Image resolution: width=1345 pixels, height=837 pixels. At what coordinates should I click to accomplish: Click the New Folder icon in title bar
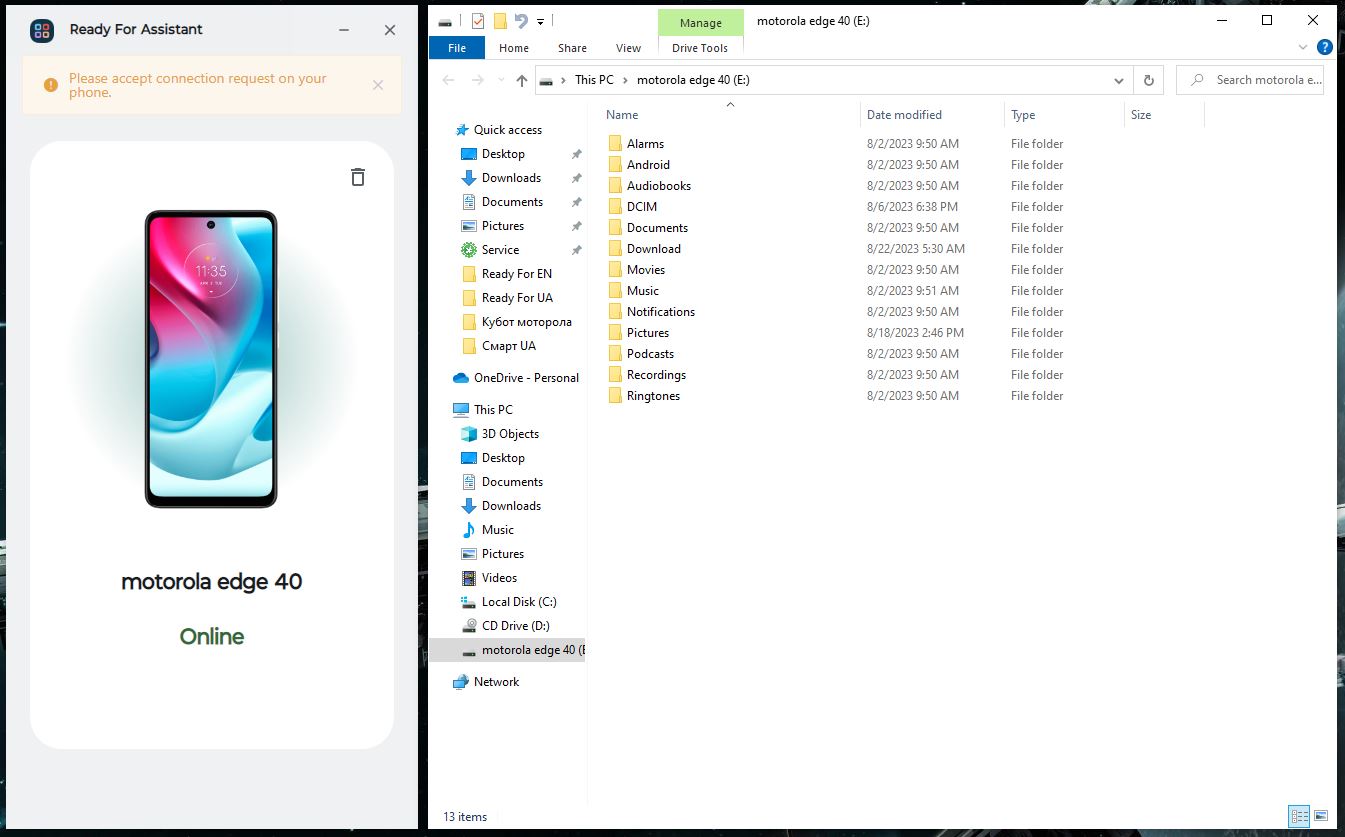pyautogui.click(x=500, y=21)
